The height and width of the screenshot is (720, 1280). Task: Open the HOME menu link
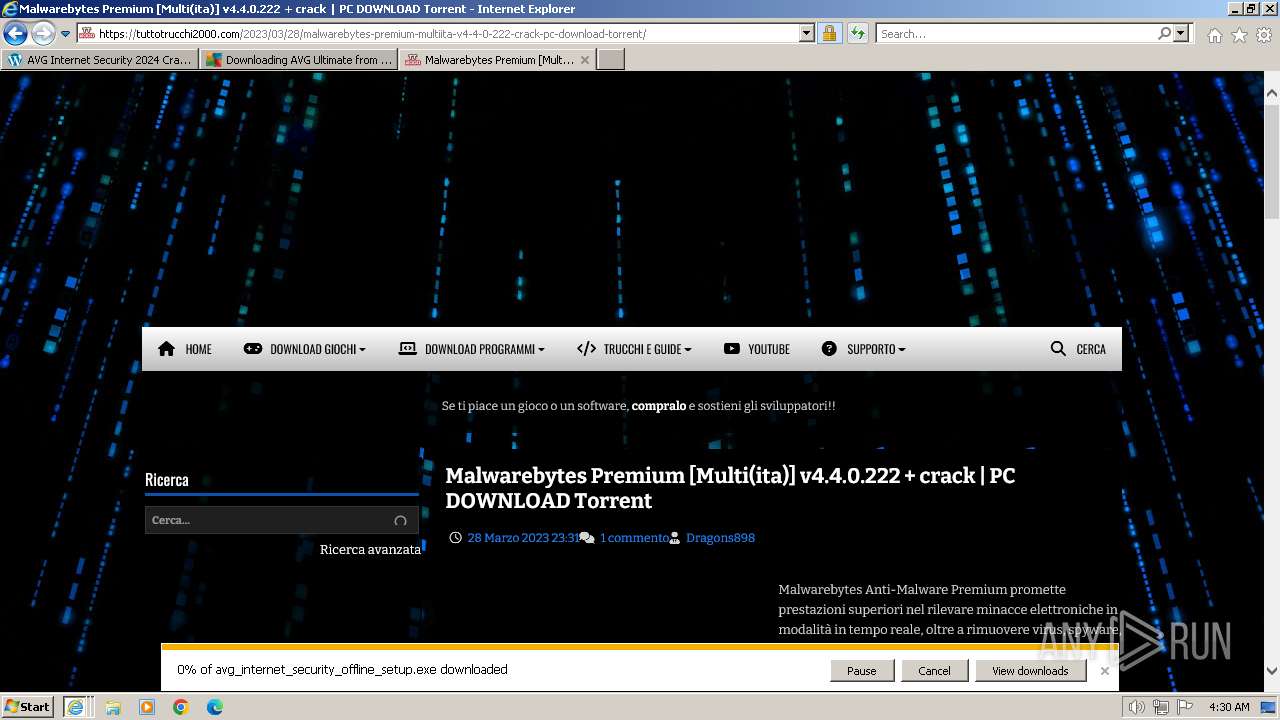coord(198,349)
